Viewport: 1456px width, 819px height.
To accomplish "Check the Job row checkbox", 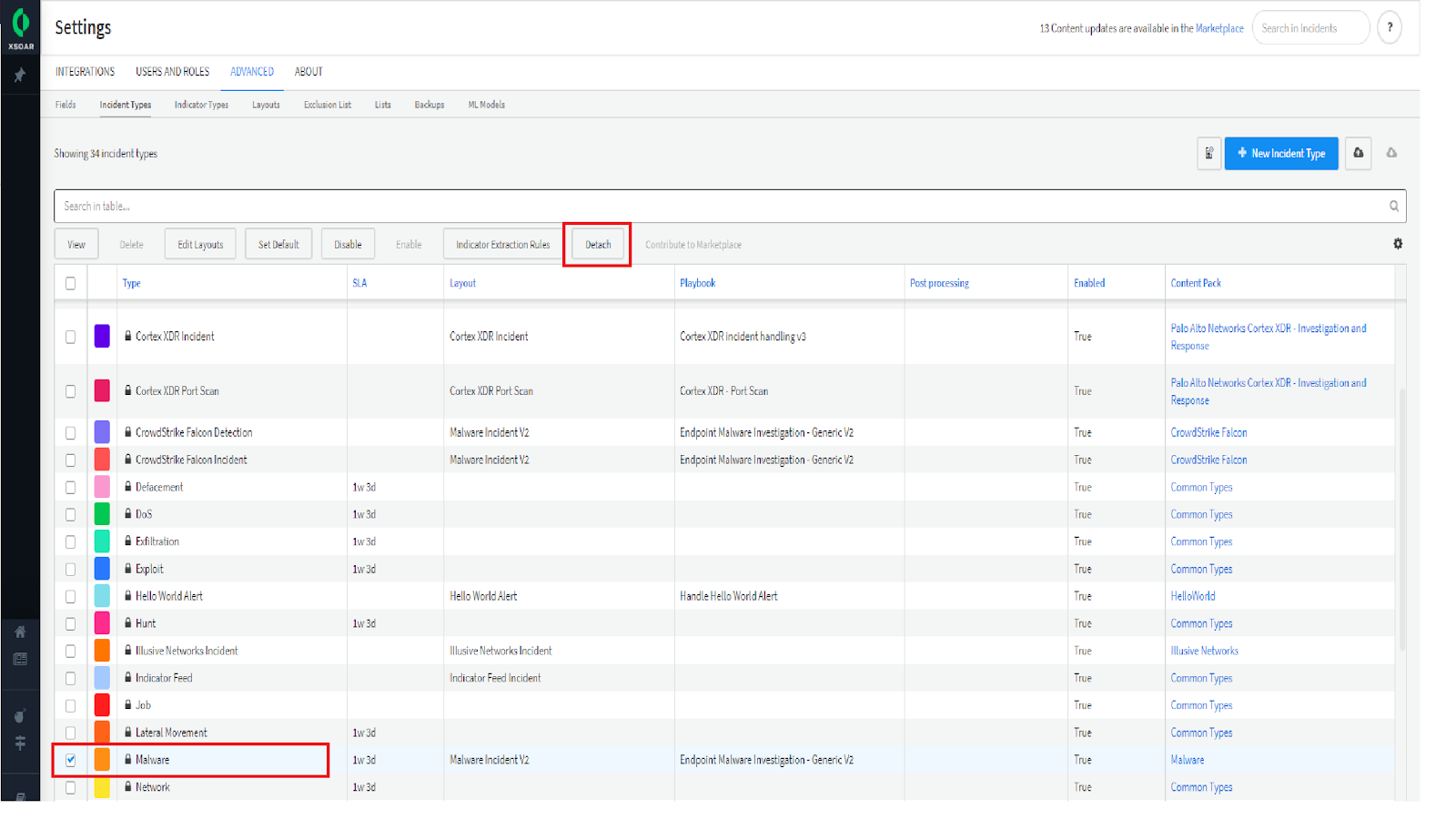I will tap(70, 706).
